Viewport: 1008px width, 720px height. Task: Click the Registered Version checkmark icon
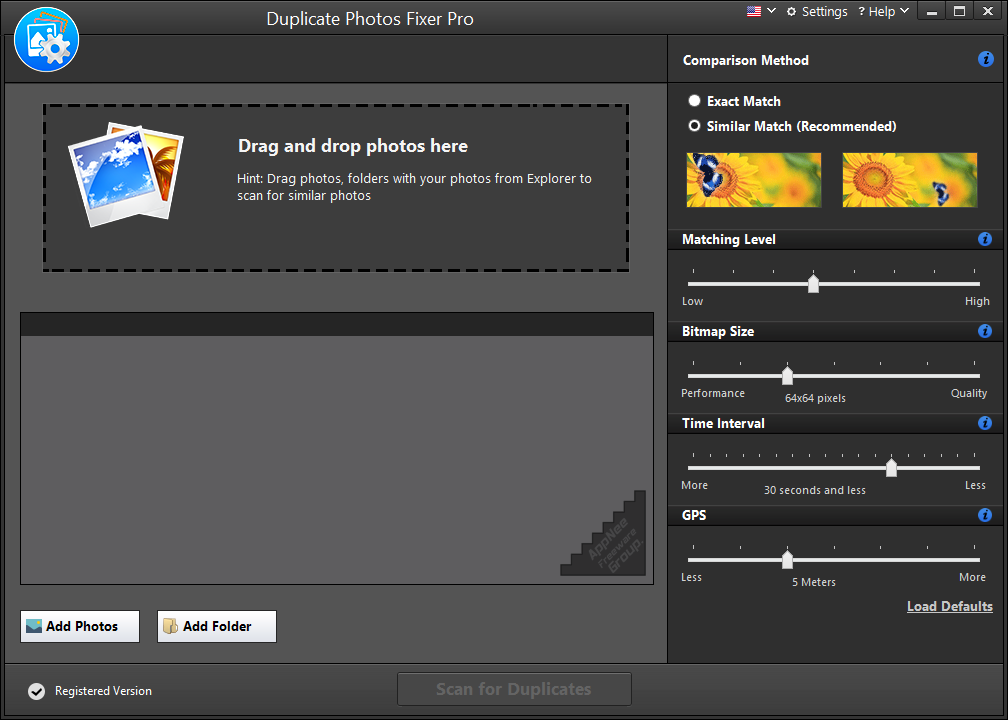point(37,691)
